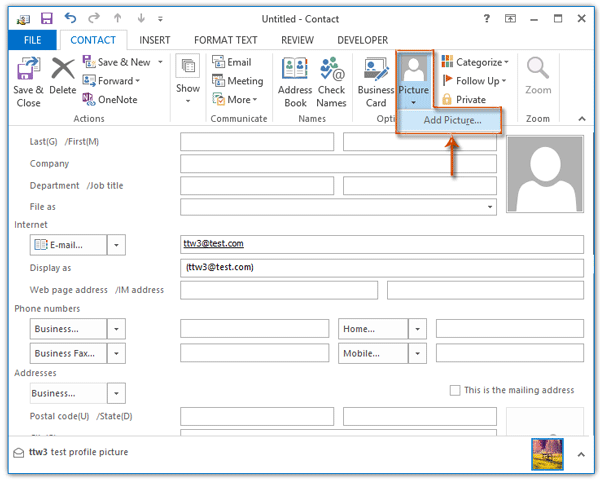600x480 pixels.
Task: Click the First name input field
Action: (419, 142)
